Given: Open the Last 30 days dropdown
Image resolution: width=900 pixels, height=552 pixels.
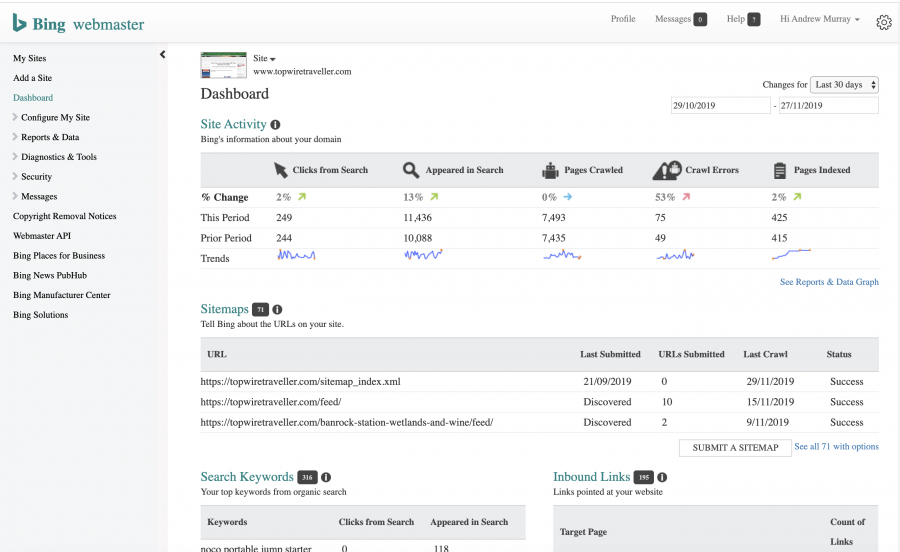Looking at the screenshot, I should [844, 85].
